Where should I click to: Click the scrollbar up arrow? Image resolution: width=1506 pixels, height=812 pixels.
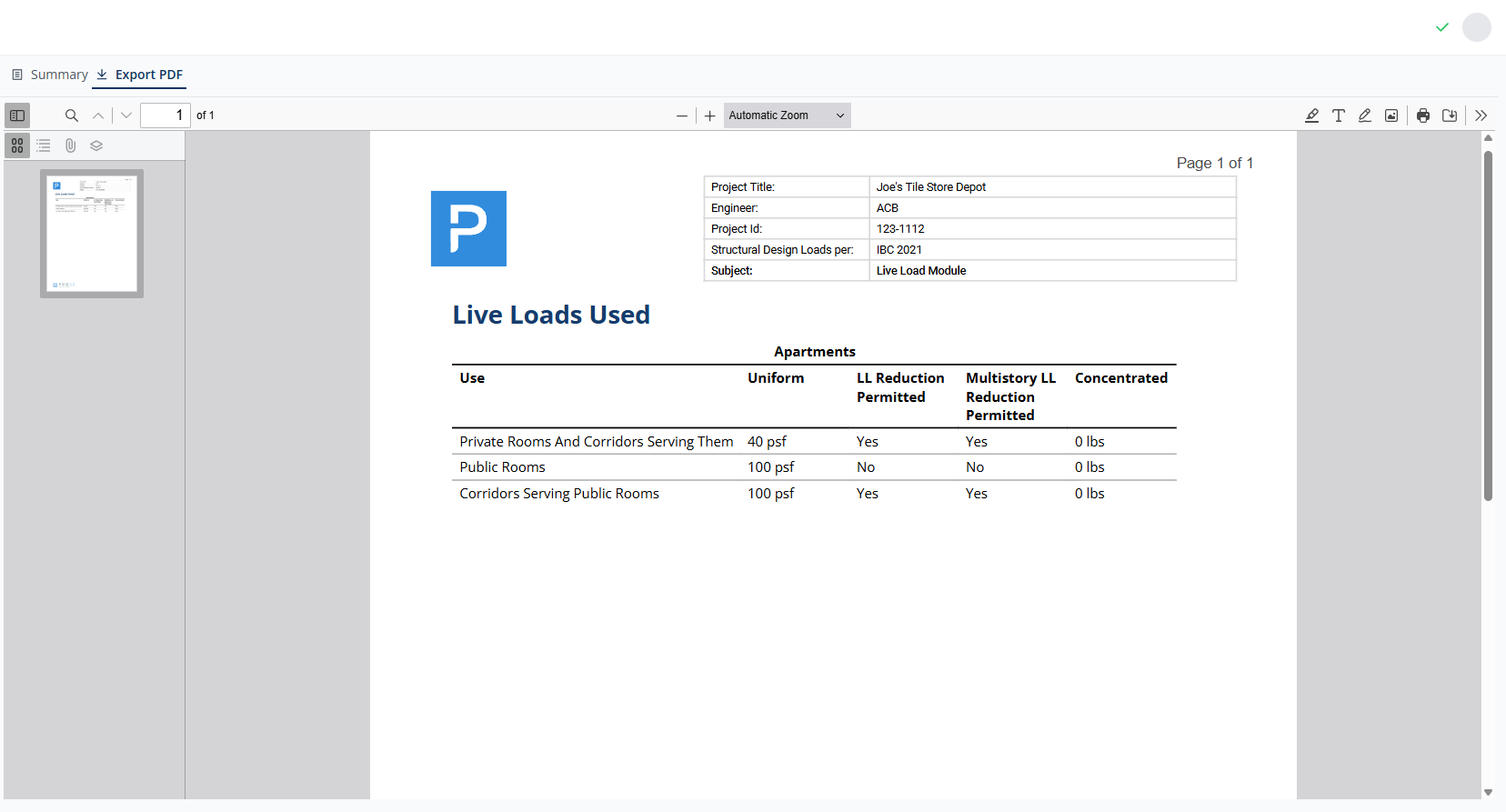click(1488, 138)
